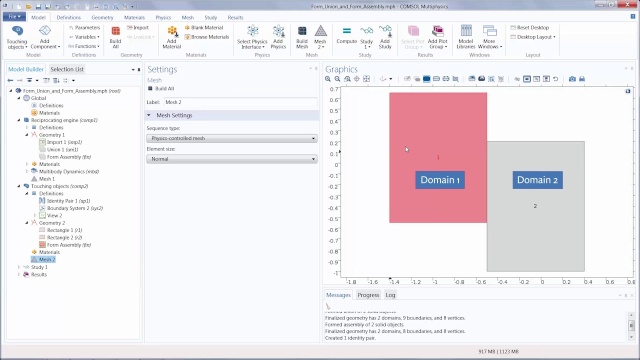Click the Save icon in quick access toolbar

pos(38,7)
